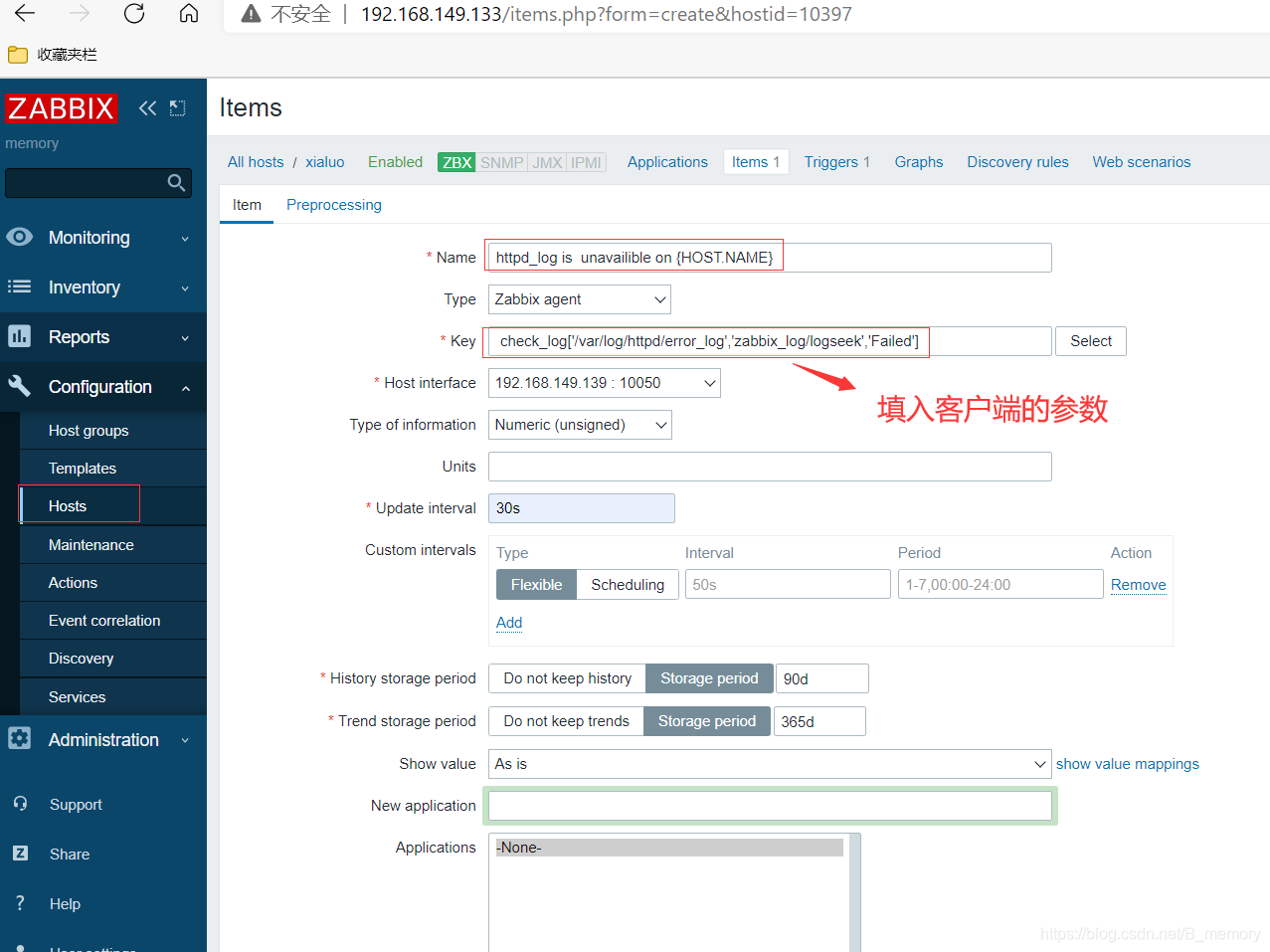Expand the Monitoring menu chevron
1270x952 pixels.
pos(185,239)
